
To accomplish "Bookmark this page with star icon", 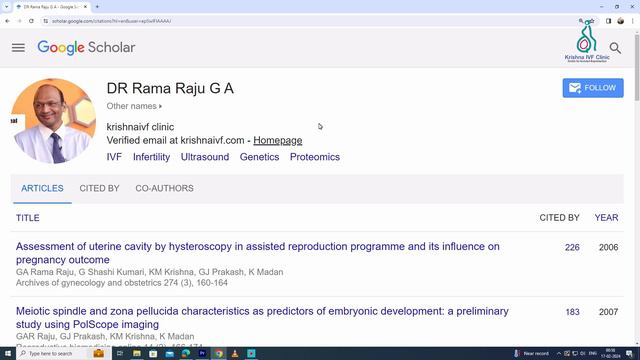I will point(592,21).
